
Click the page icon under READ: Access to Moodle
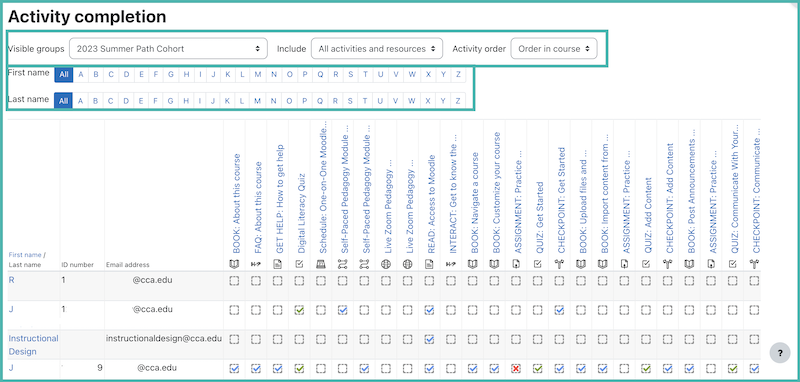pos(430,264)
